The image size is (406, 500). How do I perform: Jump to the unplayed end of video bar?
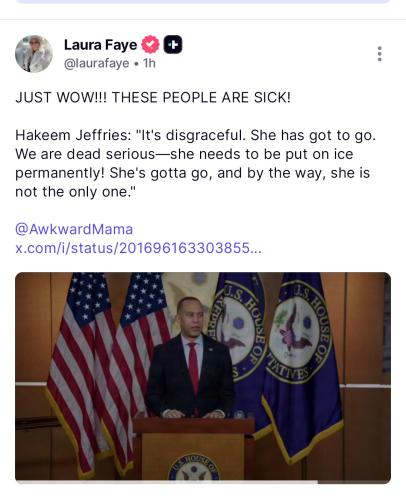pyautogui.click(x=354, y=482)
